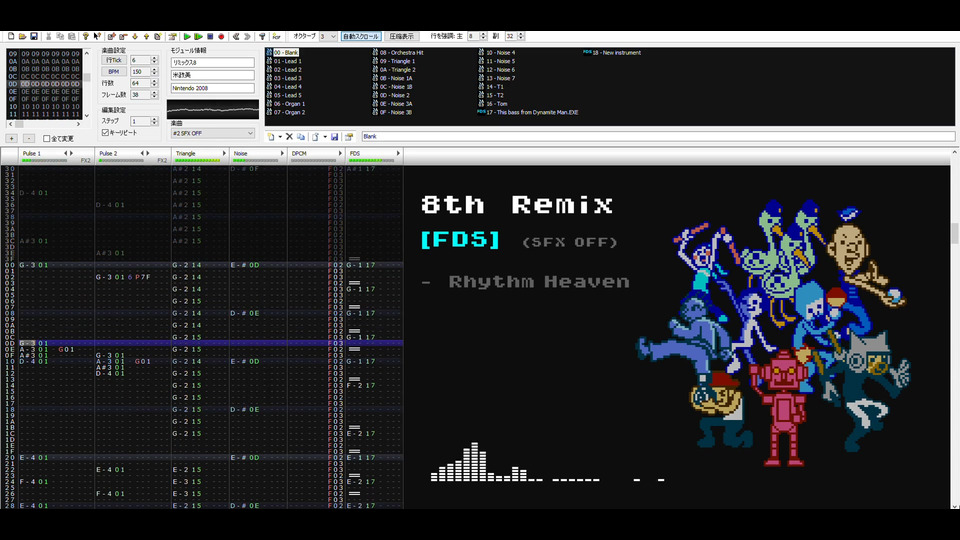Image resolution: width=960 pixels, height=540 pixels.
Task: Click the Remove frame toolbar icon
Action: tap(123, 37)
